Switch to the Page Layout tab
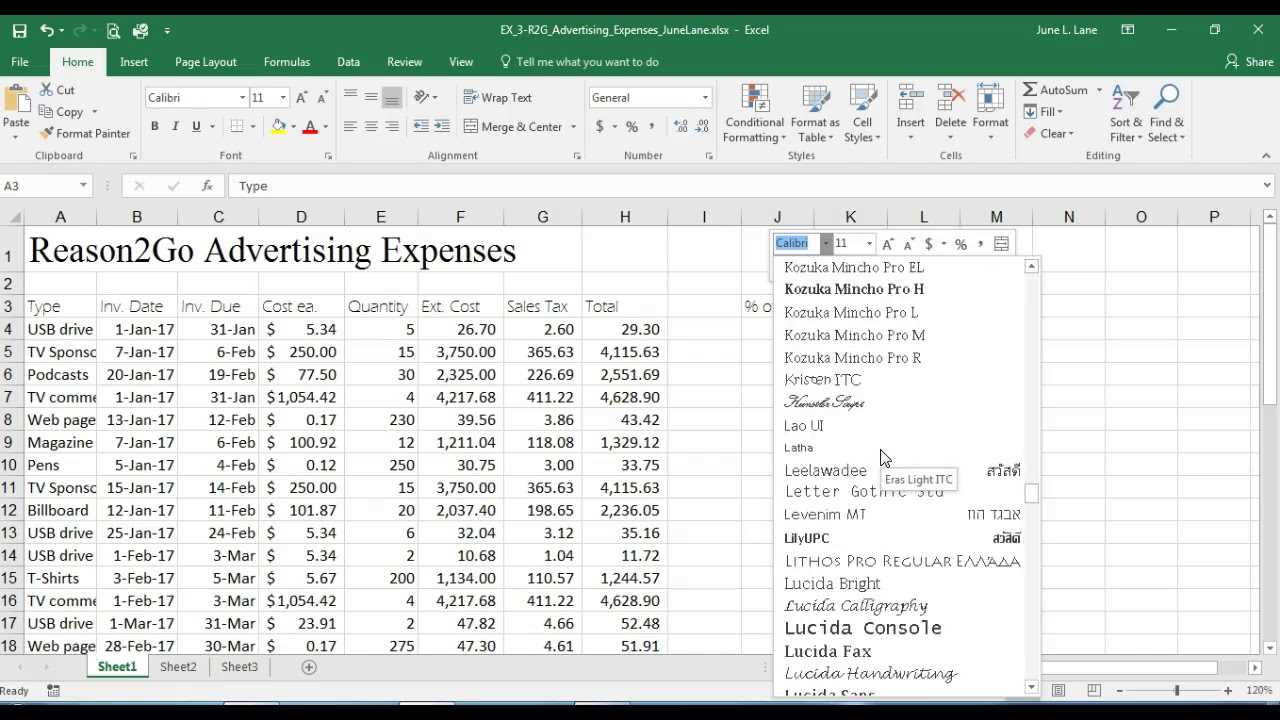Image resolution: width=1280 pixels, height=720 pixels. tap(206, 62)
